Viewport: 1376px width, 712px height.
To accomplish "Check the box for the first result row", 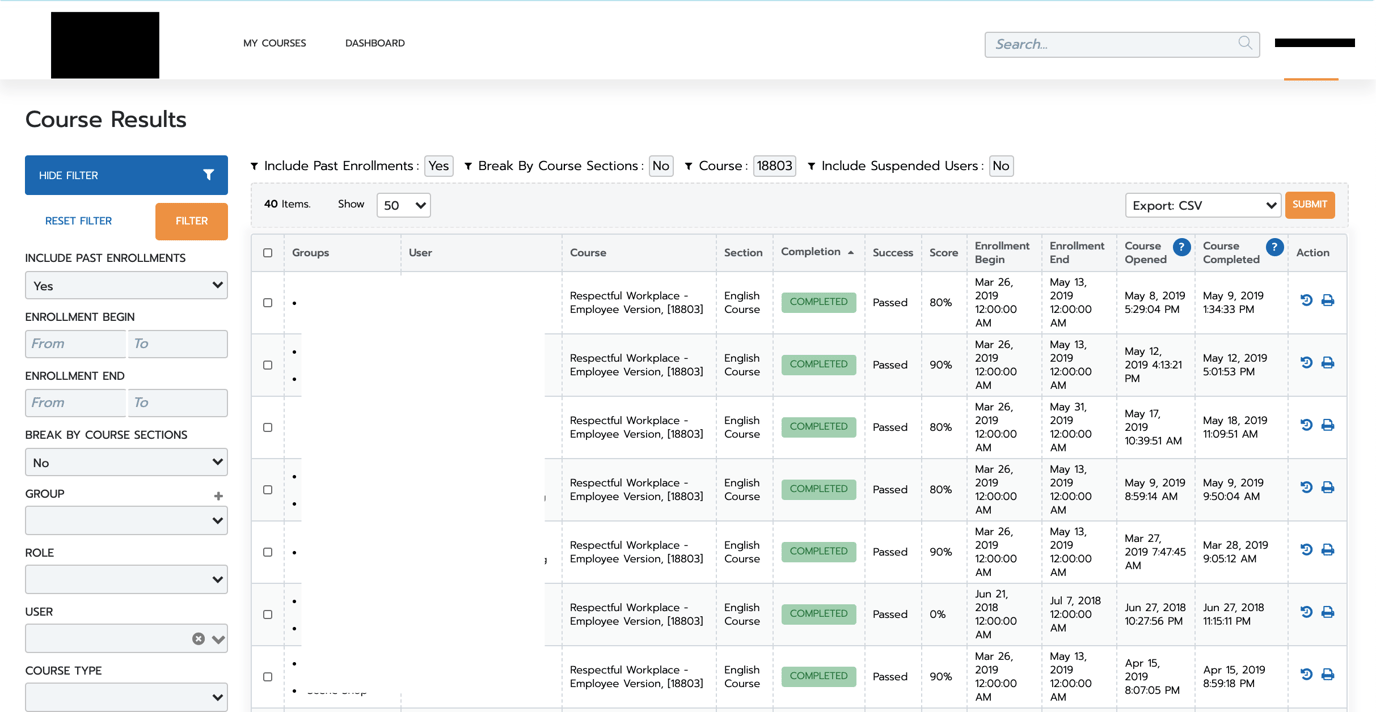I will click(267, 302).
